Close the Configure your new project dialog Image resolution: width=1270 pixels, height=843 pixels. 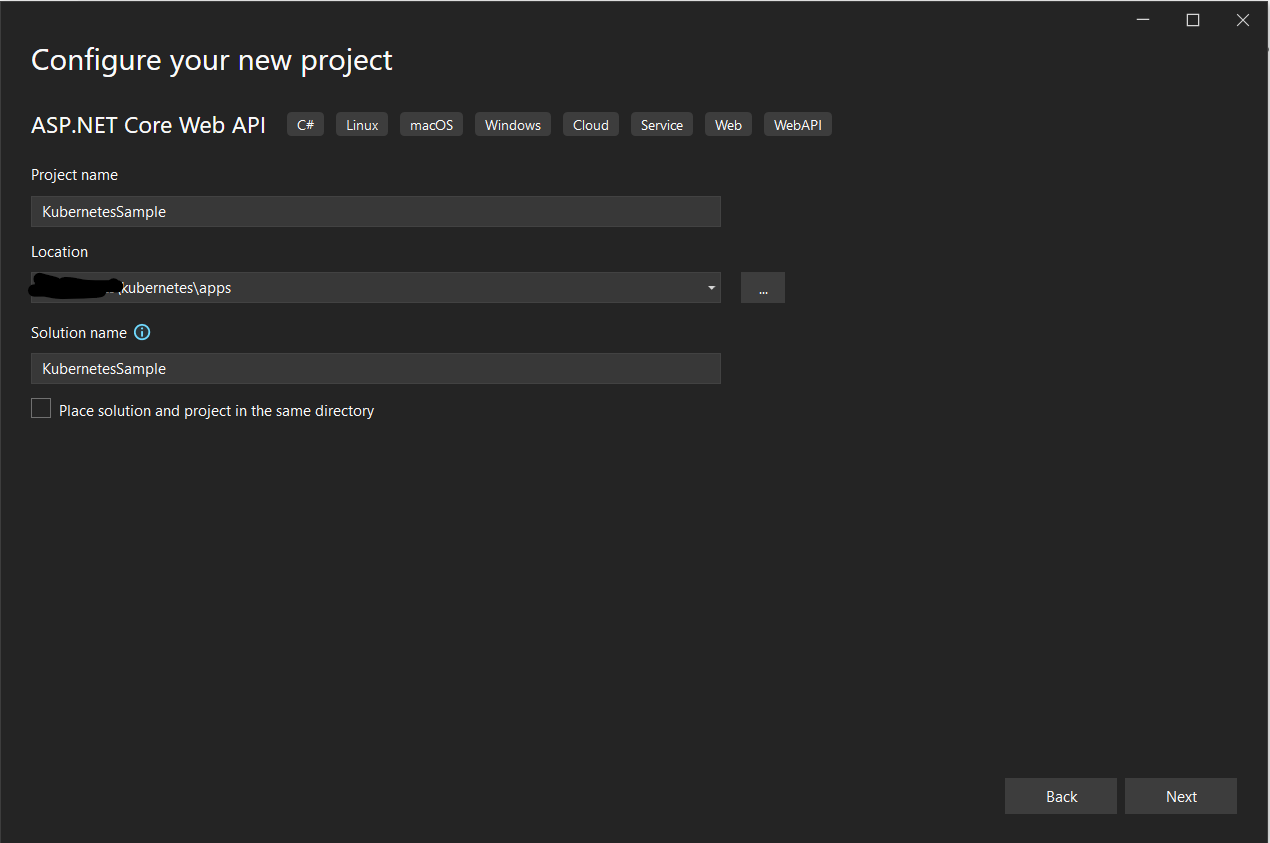(x=1243, y=20)
